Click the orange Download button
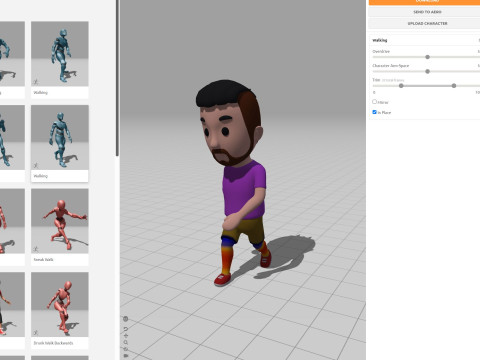 click(x=424, y=2)
